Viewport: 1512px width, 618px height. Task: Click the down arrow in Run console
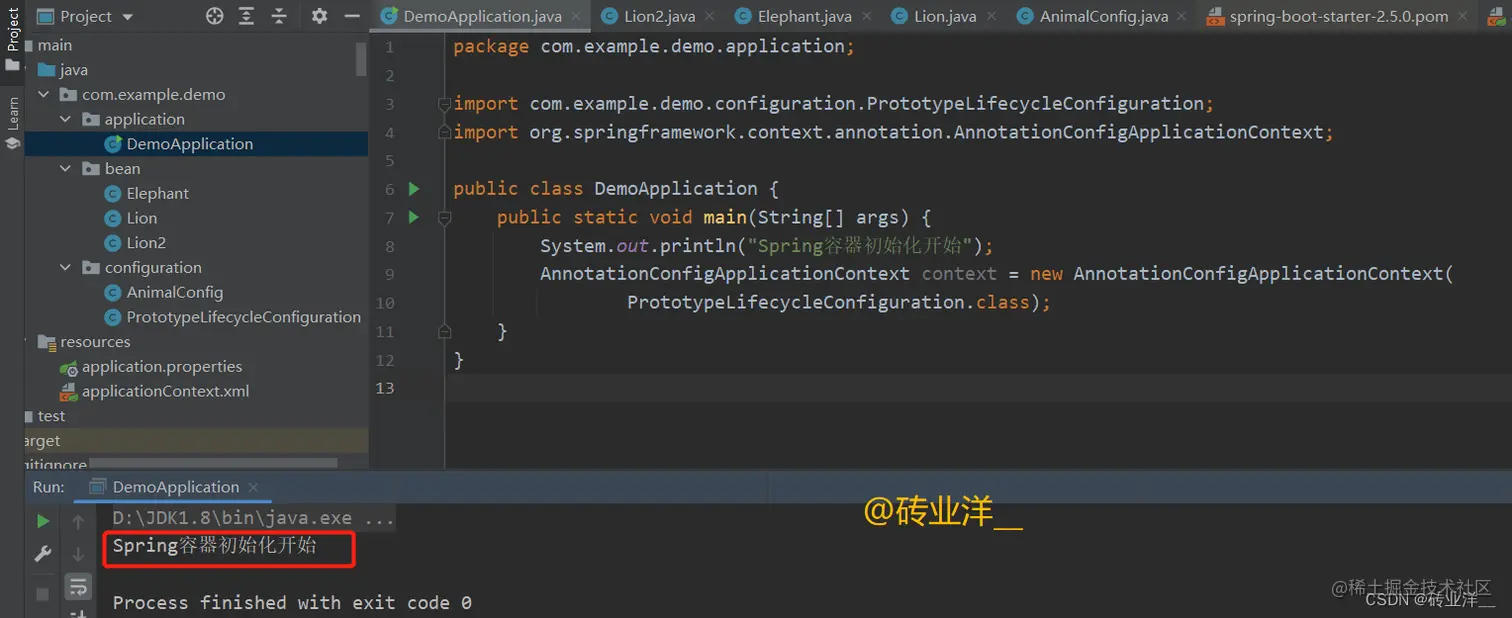[78, 553]
